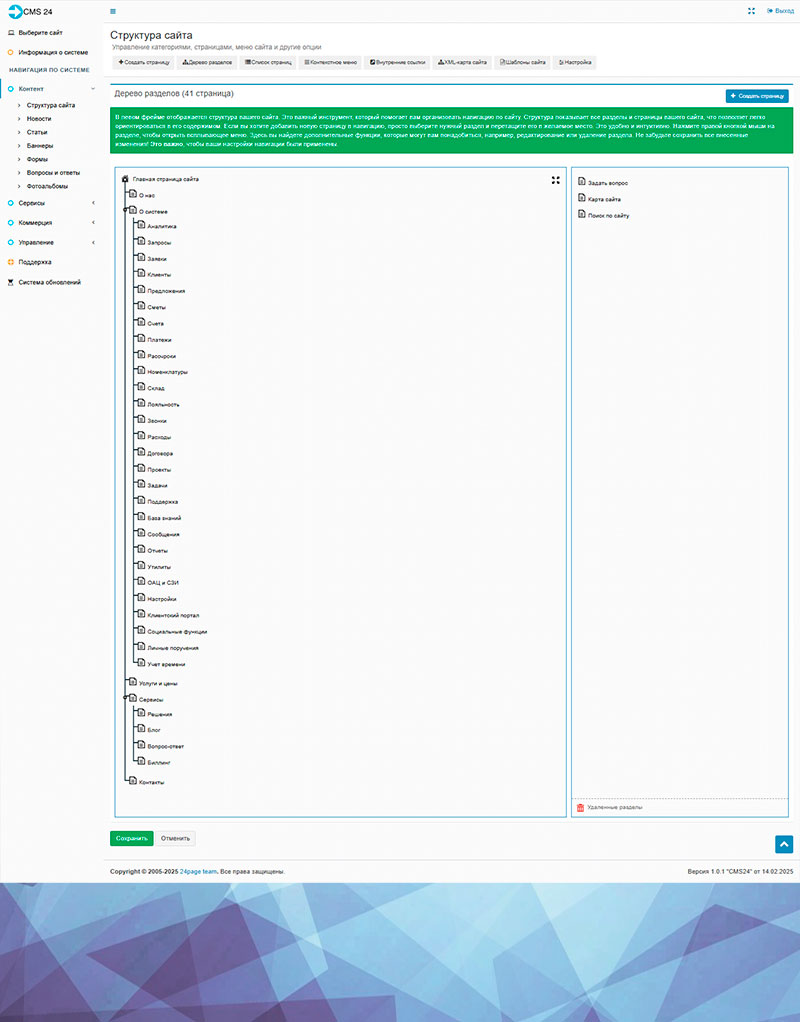800x1022 pixels.
Task: Open Новости in the sidebar
Action: 39,118
